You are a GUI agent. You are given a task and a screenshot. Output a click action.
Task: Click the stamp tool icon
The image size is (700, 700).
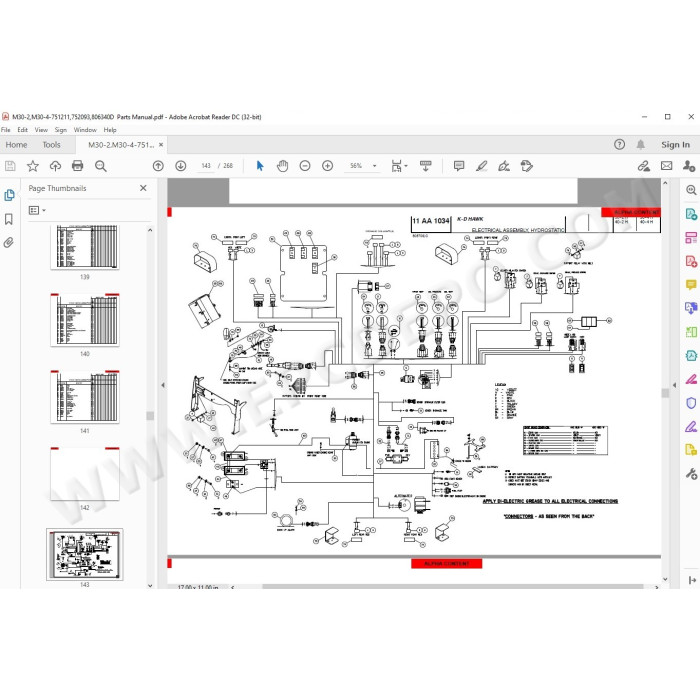[x=527, y=166]
